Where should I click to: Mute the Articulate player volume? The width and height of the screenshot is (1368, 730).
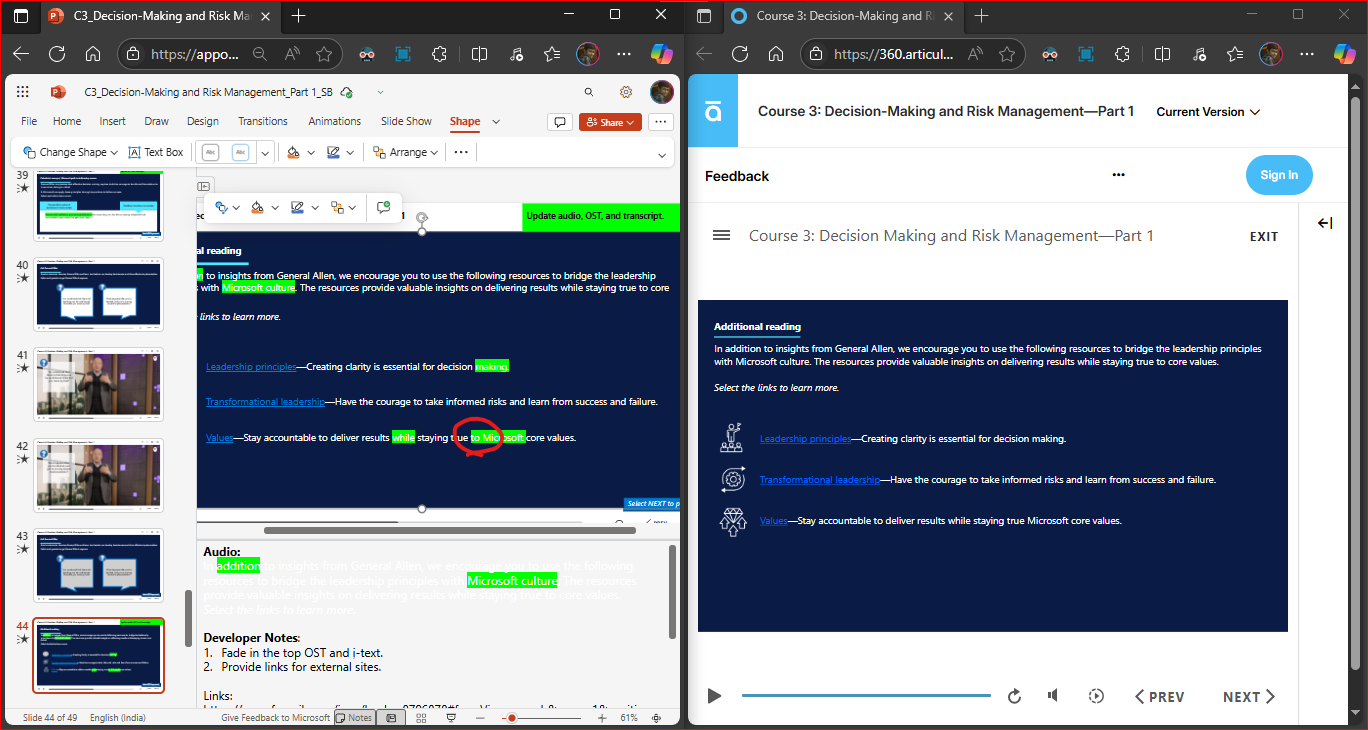(1053, 696)
